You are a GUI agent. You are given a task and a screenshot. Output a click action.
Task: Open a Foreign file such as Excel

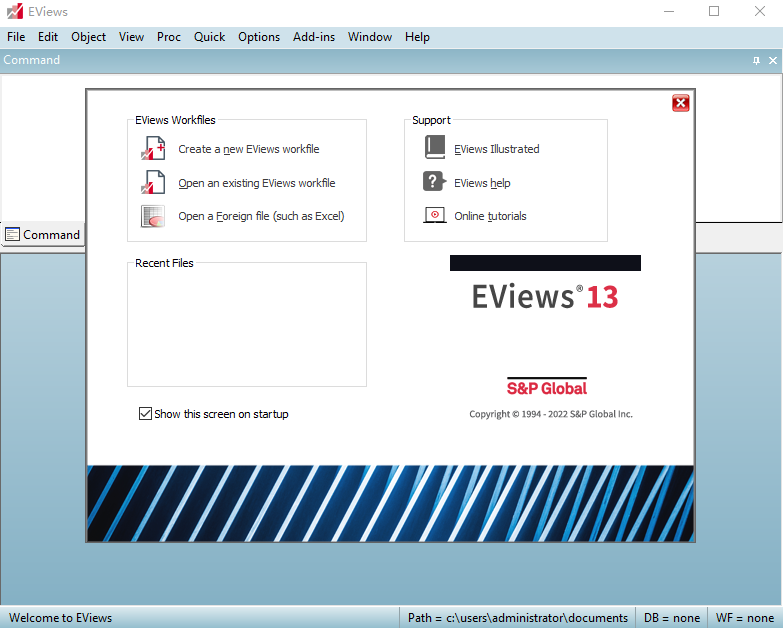(261, 216)
